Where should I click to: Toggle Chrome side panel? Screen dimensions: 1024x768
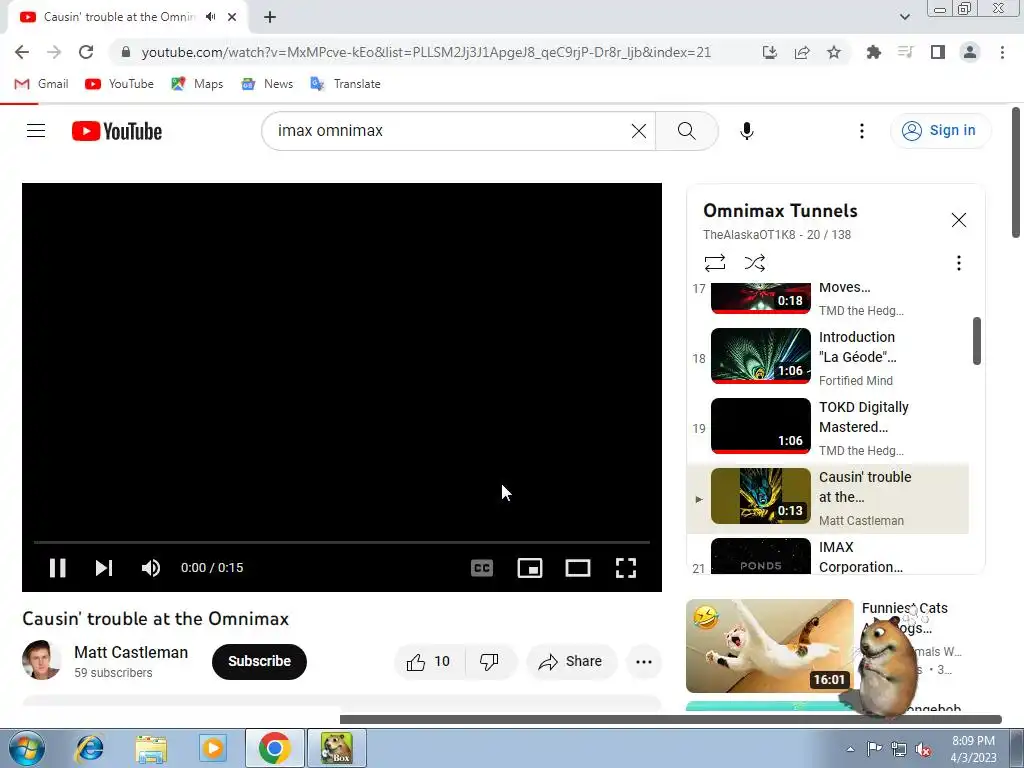pos(938,52)
